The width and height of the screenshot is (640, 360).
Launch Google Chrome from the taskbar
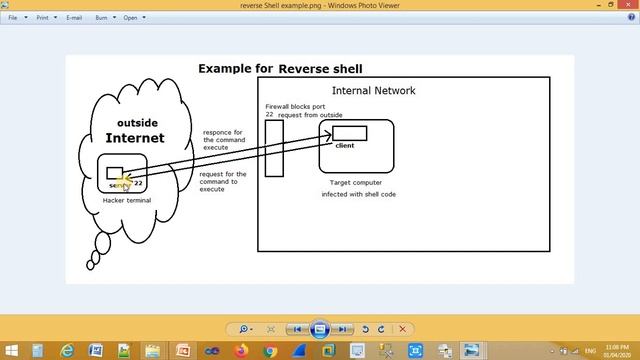pos(270,351)
